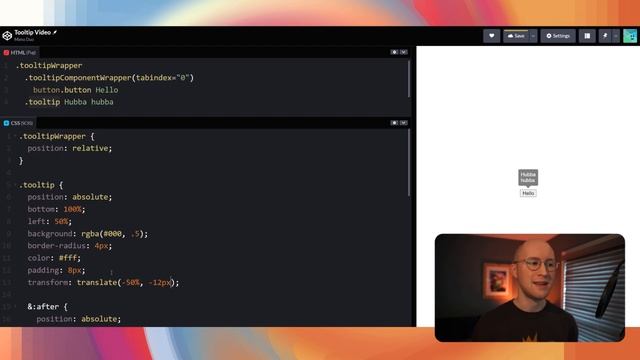Pin this pen with the pin icon
This screenshot has width=640, height=360.
pos(605,36)
